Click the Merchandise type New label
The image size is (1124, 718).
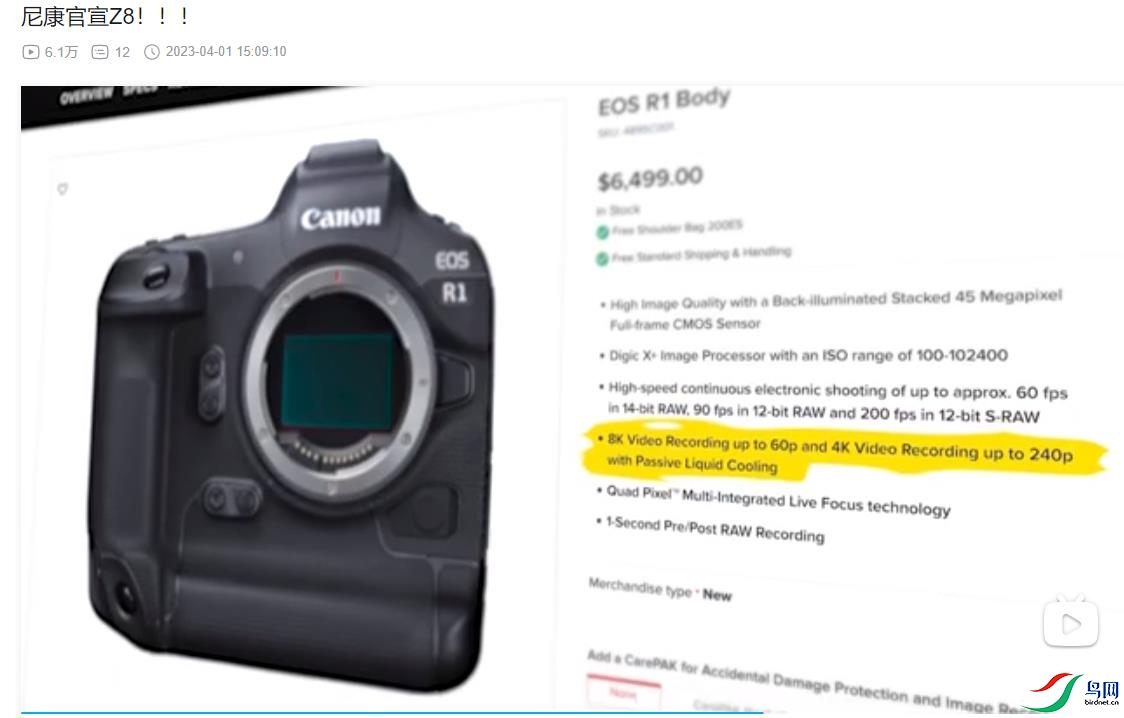coord(660,589)
